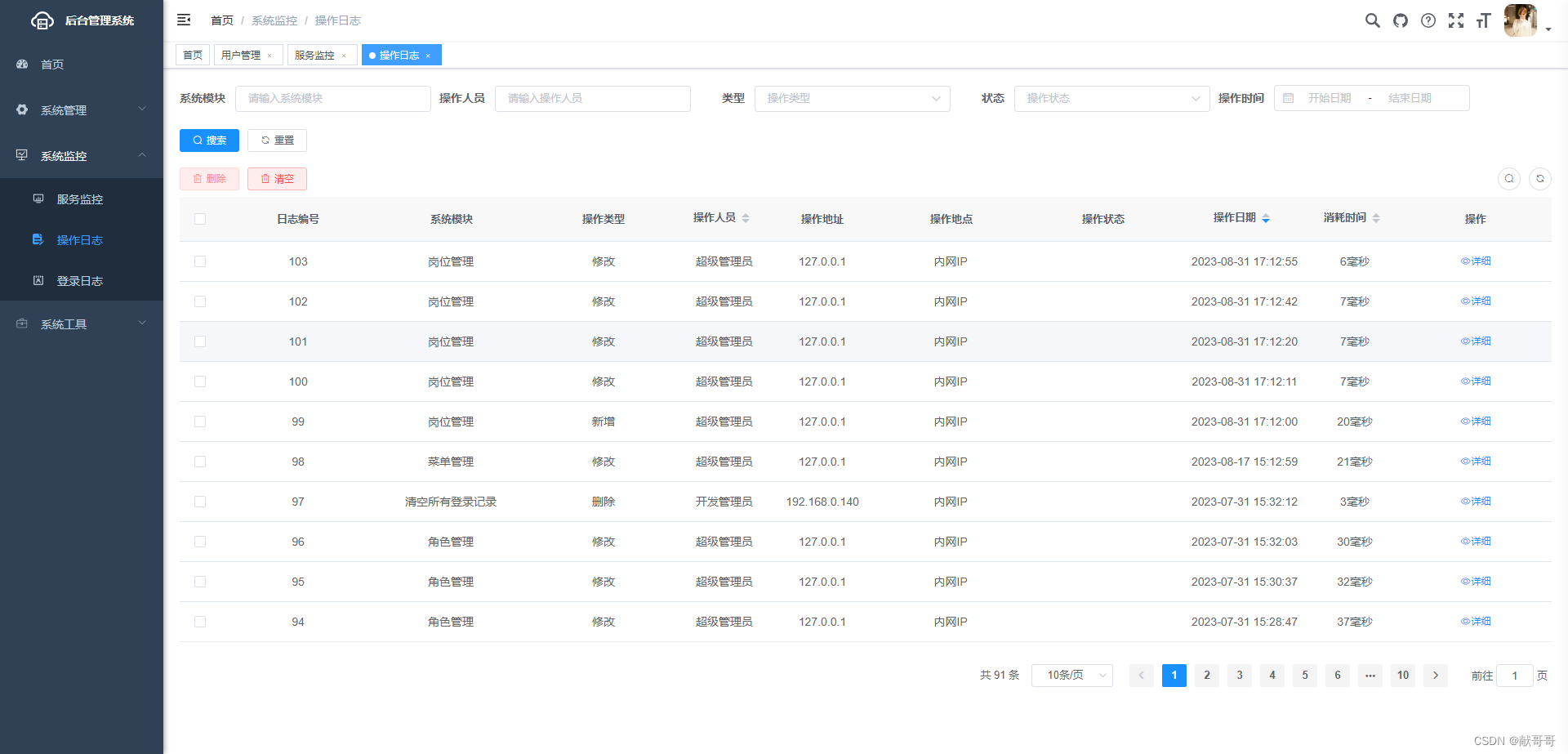Open the help question-mark icon
This screenshot has width=1568, height=754.
[x=1428, y=20]
